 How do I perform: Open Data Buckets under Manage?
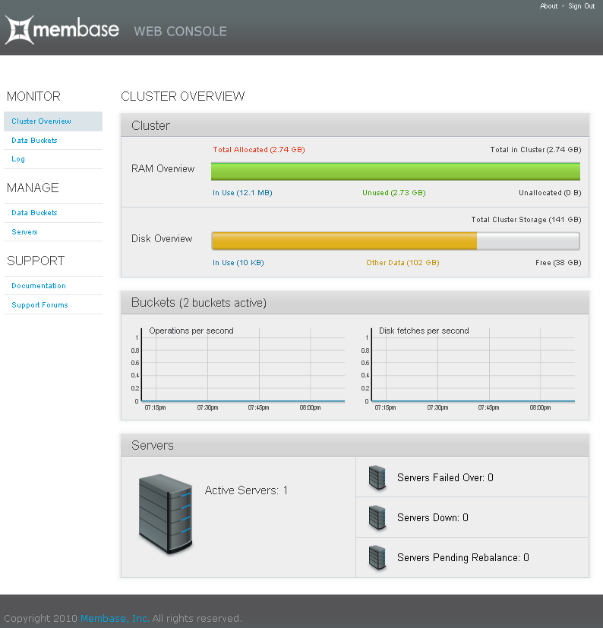pyautogui.click(x=34, y=213)
